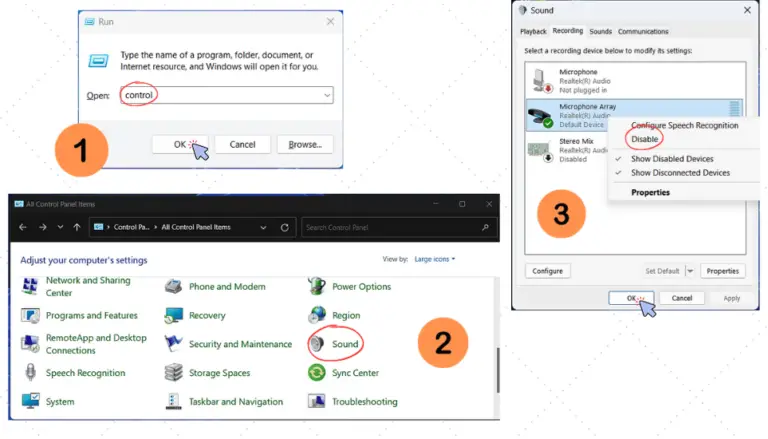Expand the Open combo box dropdown arrow
The height and width of the screenshot is (439, 768).
click(x=327, y=95)
